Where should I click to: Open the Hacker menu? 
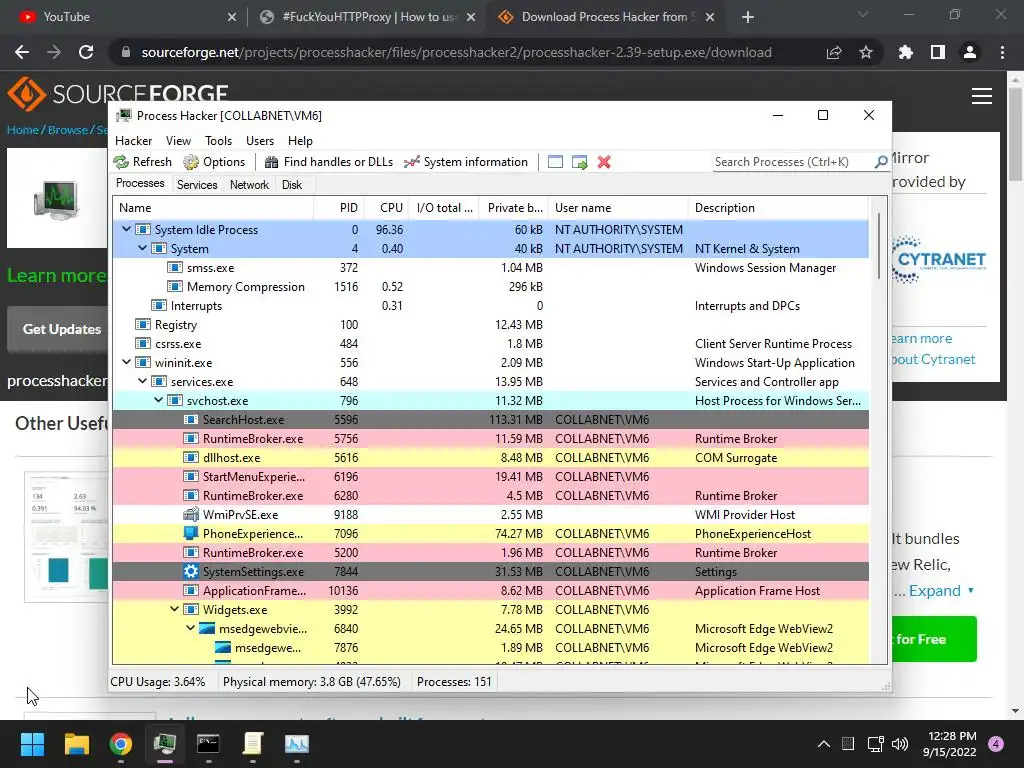[133, 140]
